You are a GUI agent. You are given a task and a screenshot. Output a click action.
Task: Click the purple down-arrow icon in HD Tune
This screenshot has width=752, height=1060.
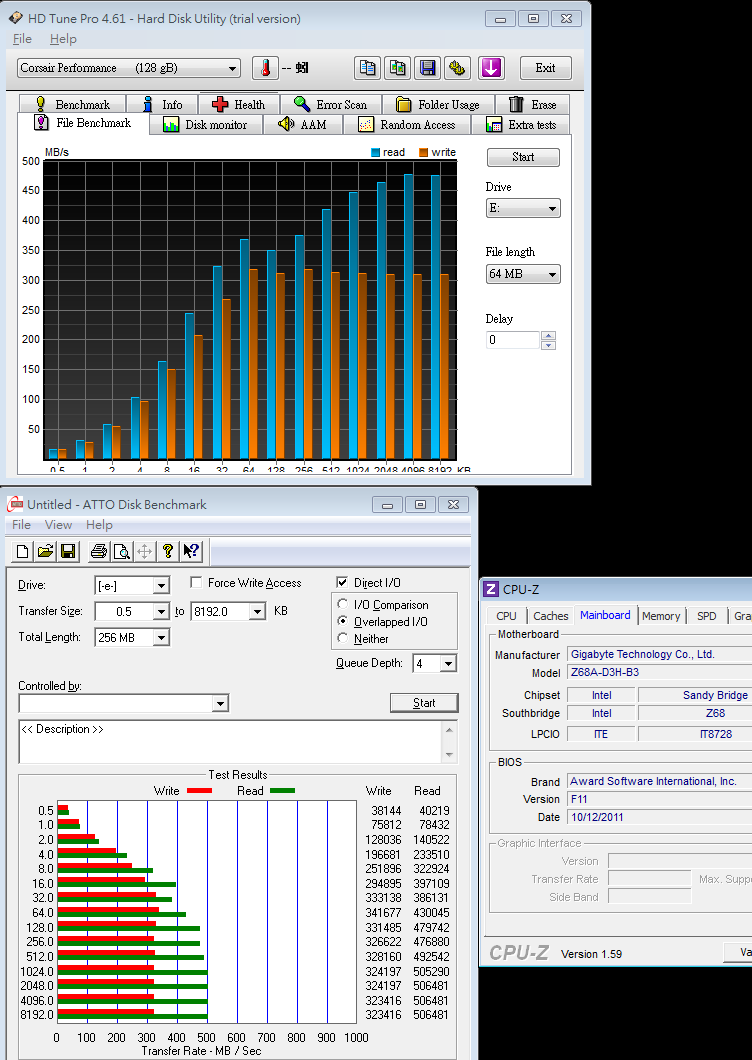[x=492, y=68]
